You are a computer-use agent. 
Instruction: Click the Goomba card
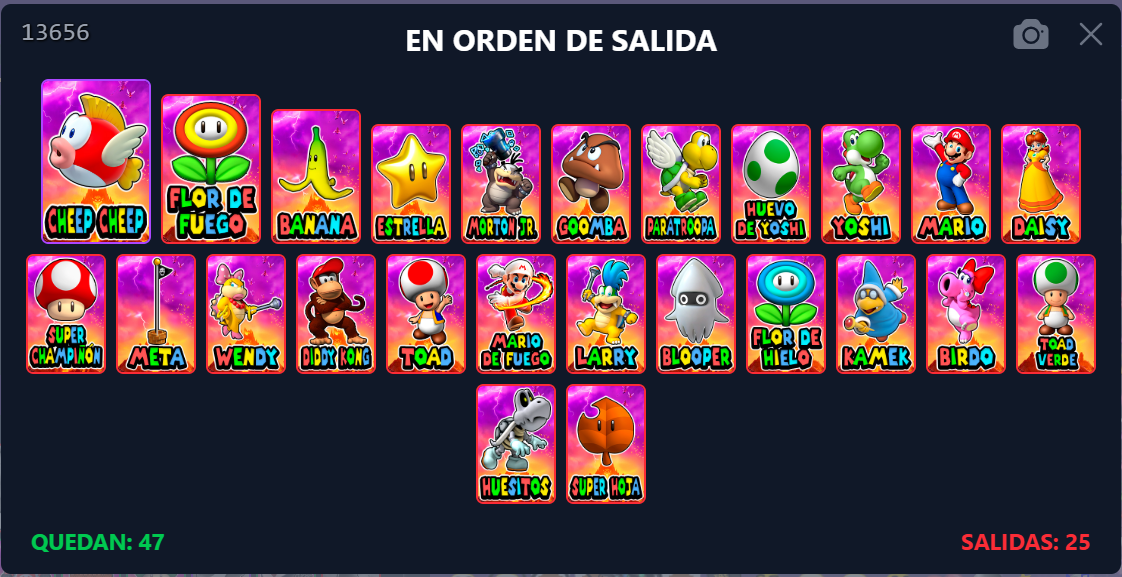coord(591,184)
